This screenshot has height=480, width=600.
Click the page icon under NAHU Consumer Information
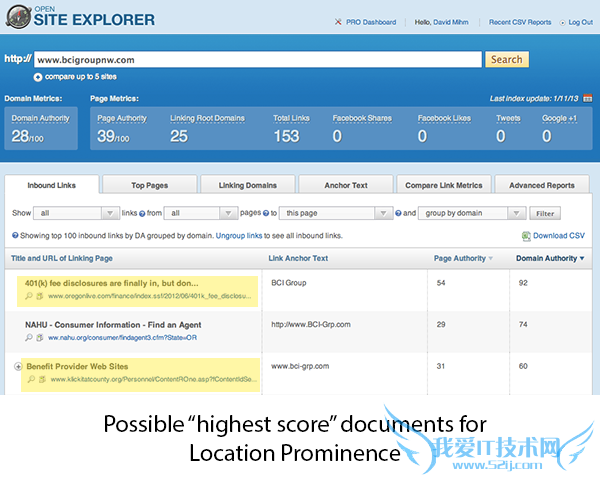[40, 339]
